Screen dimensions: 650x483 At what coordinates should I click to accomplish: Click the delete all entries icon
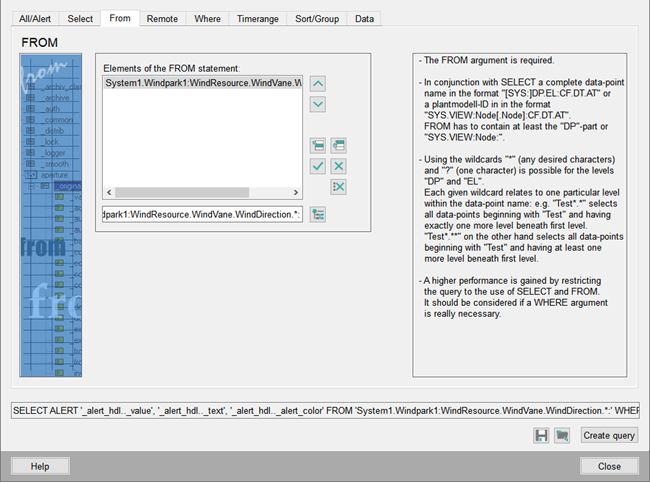coord(339,187)
